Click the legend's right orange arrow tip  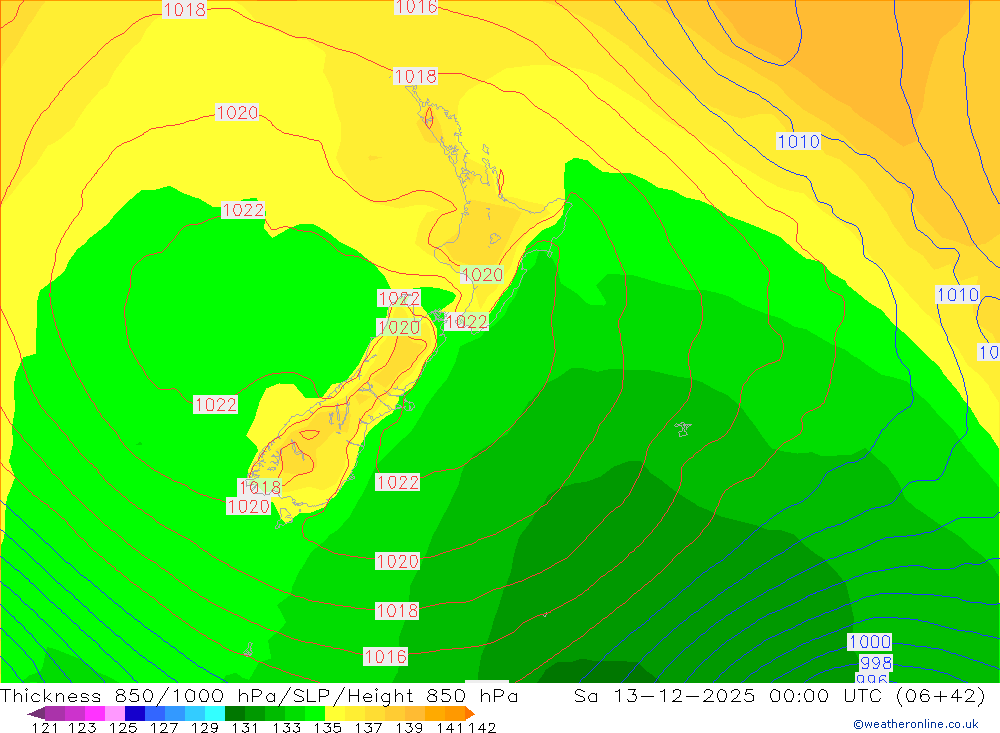pos(469,713)
